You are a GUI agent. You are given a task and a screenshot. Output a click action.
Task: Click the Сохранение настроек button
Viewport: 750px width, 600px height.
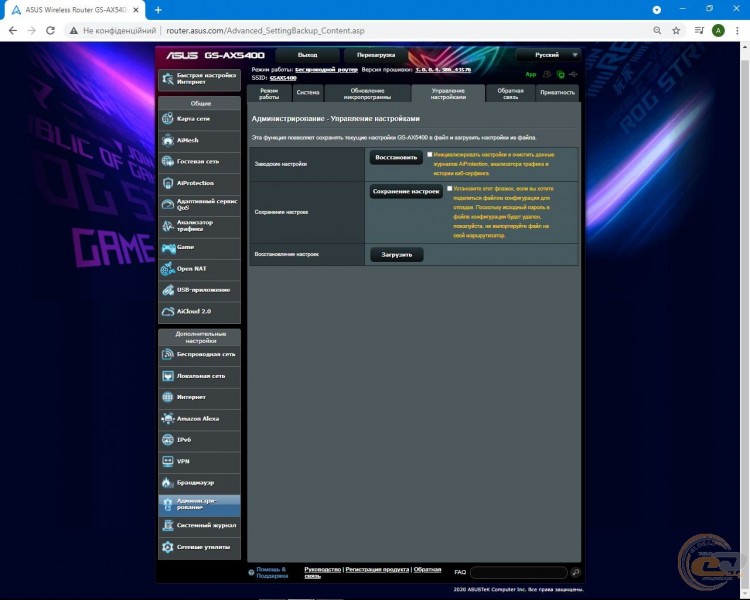[x=406, y=191]
